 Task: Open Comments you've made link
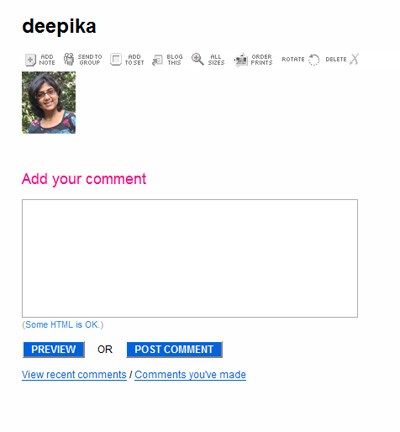pyautogui.click(x=190, y=375)
